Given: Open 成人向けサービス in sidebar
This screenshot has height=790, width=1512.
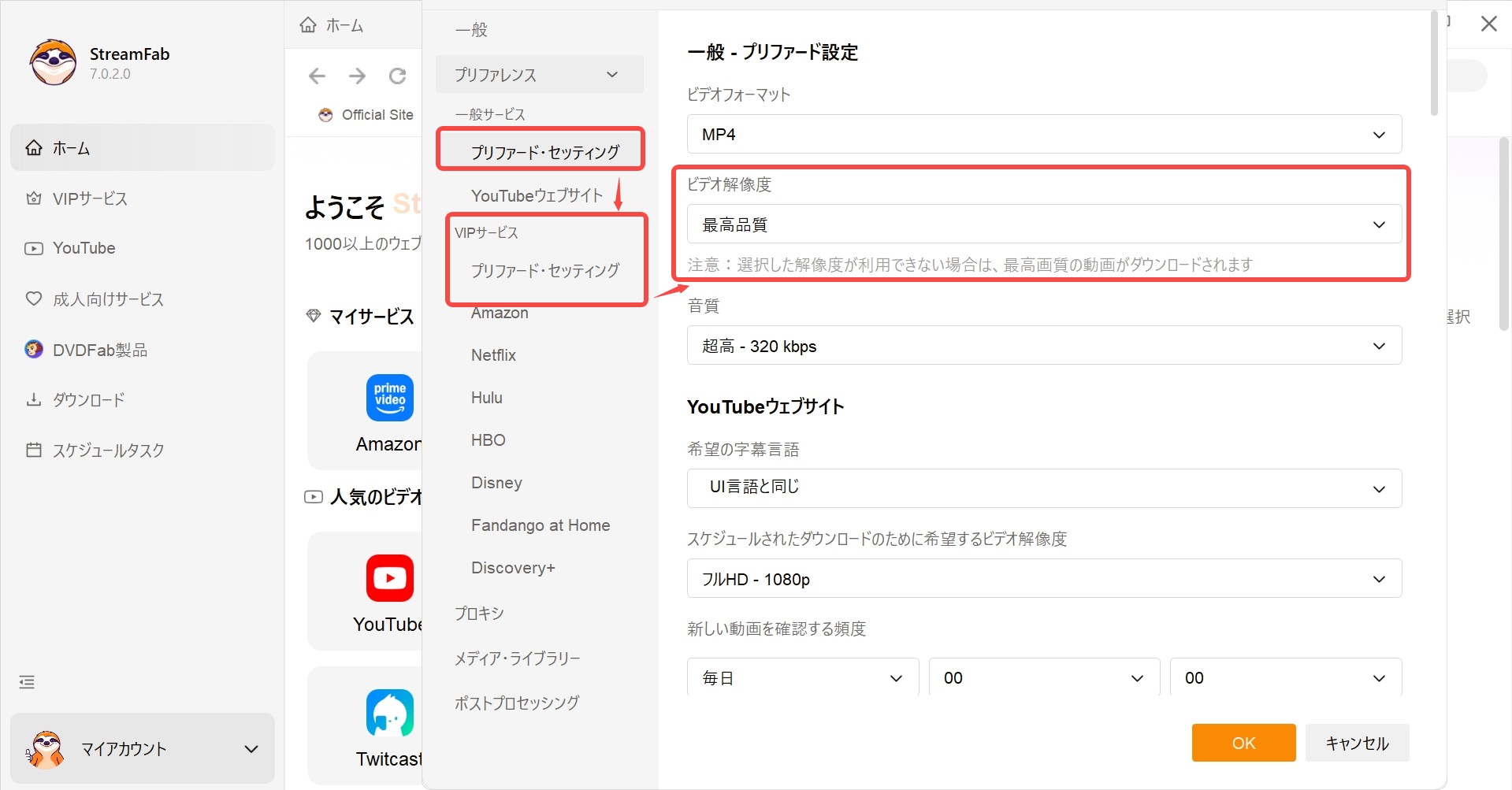Looking at the screenshot, I should click(108, 299).
